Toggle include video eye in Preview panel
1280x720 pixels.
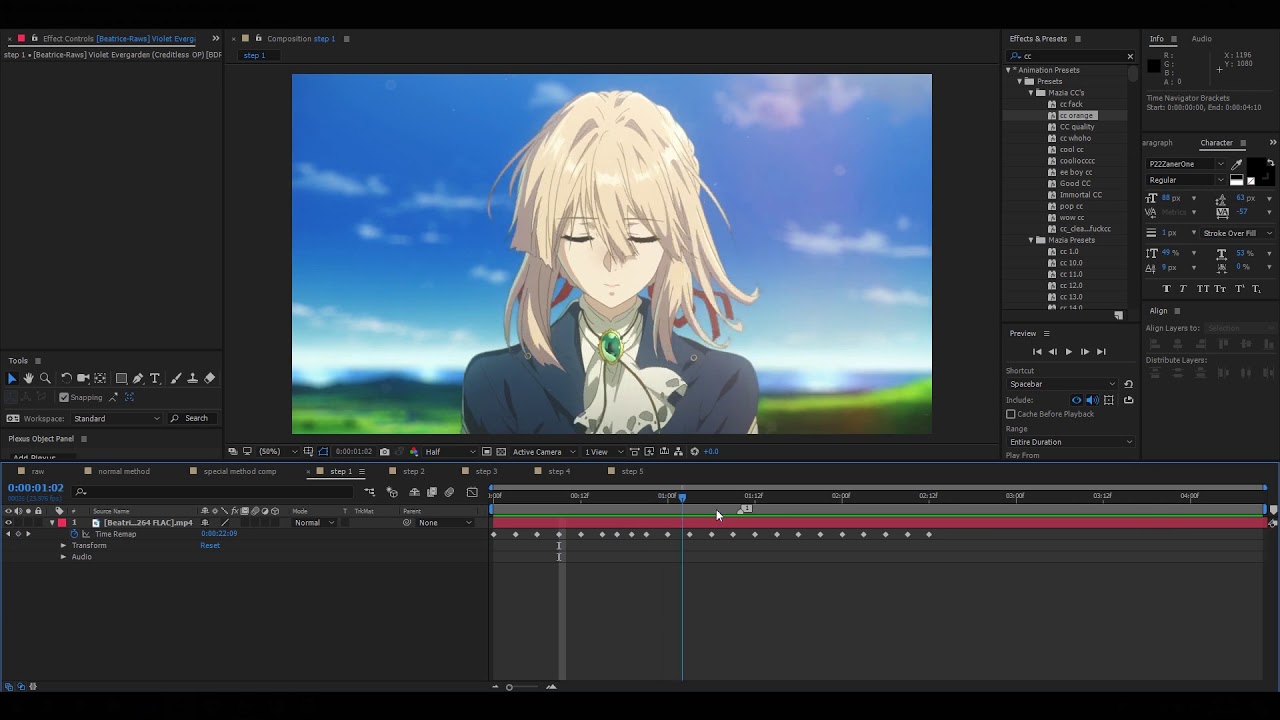point(1076,400)
